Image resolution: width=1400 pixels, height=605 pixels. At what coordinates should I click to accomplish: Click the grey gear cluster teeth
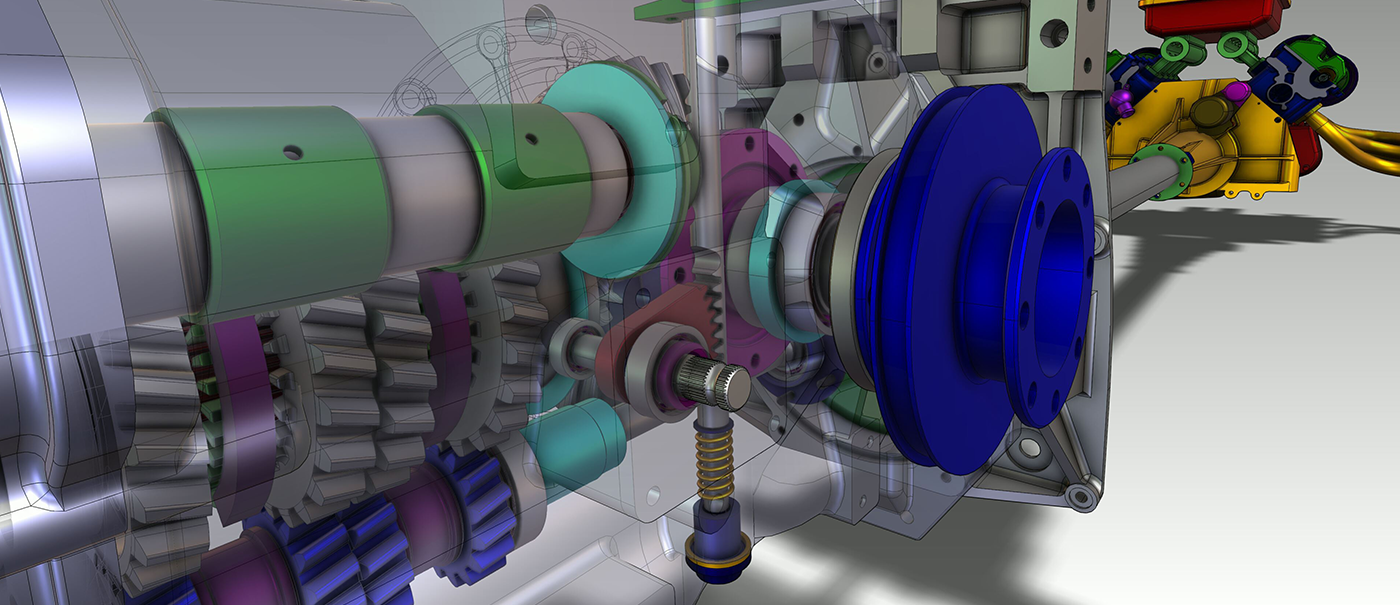340,400
